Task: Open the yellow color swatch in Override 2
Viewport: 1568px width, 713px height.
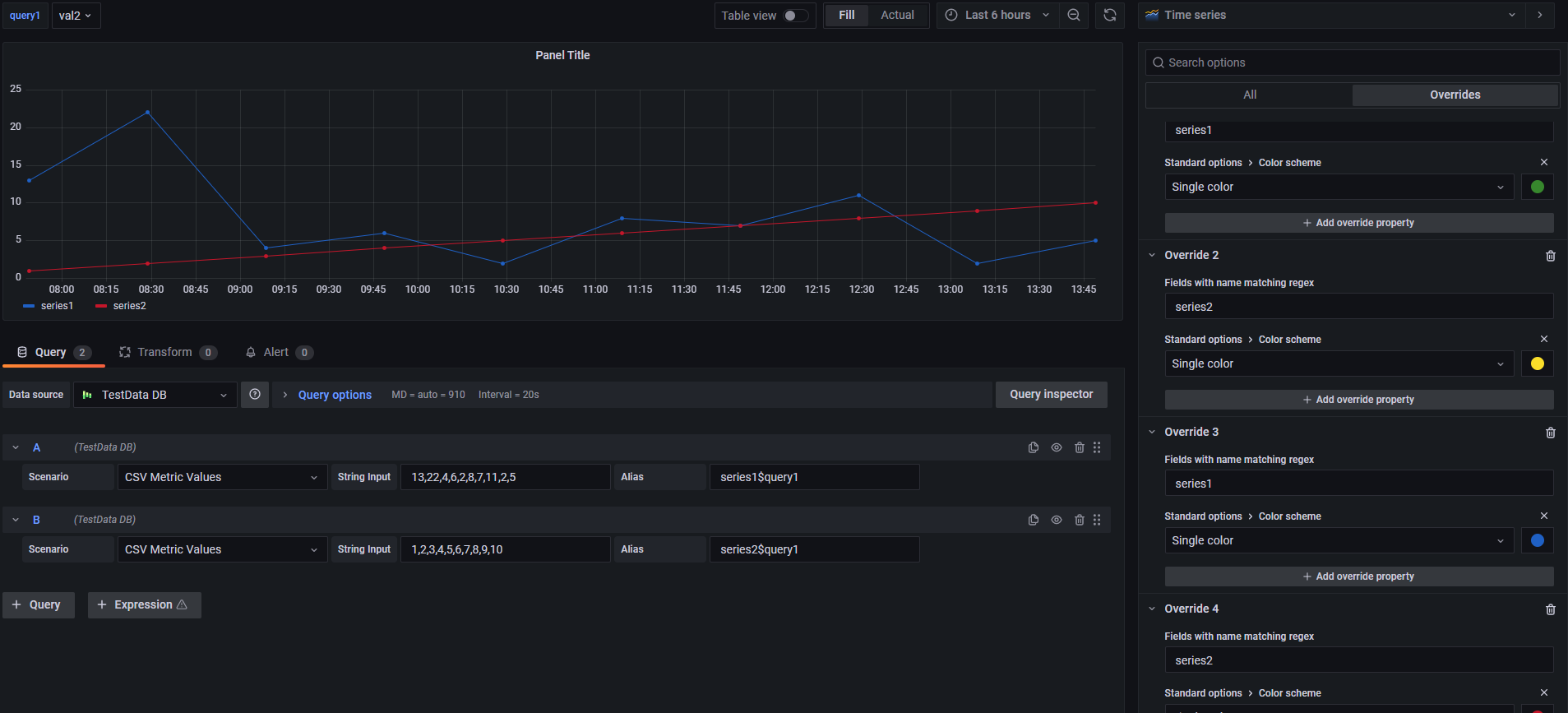Action: (1538, 363)
